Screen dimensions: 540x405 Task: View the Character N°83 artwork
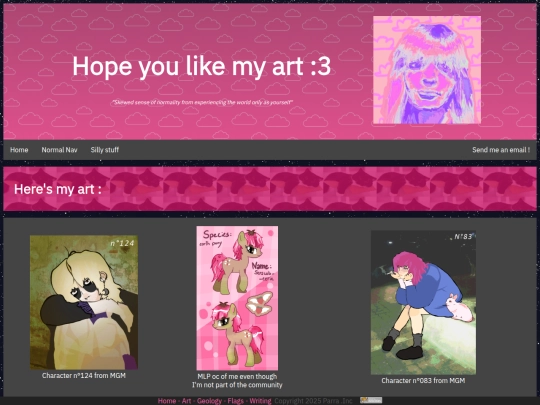423,303
